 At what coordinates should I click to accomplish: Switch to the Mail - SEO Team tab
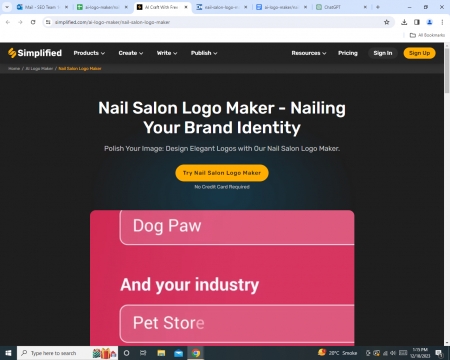pyautogui.click(x=42, y=7)
